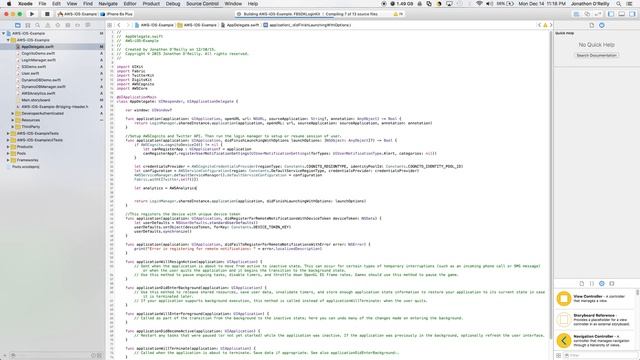Click AppDelegate.swift in the jump bar
640x360 pixels.
[x=240, y=25]
